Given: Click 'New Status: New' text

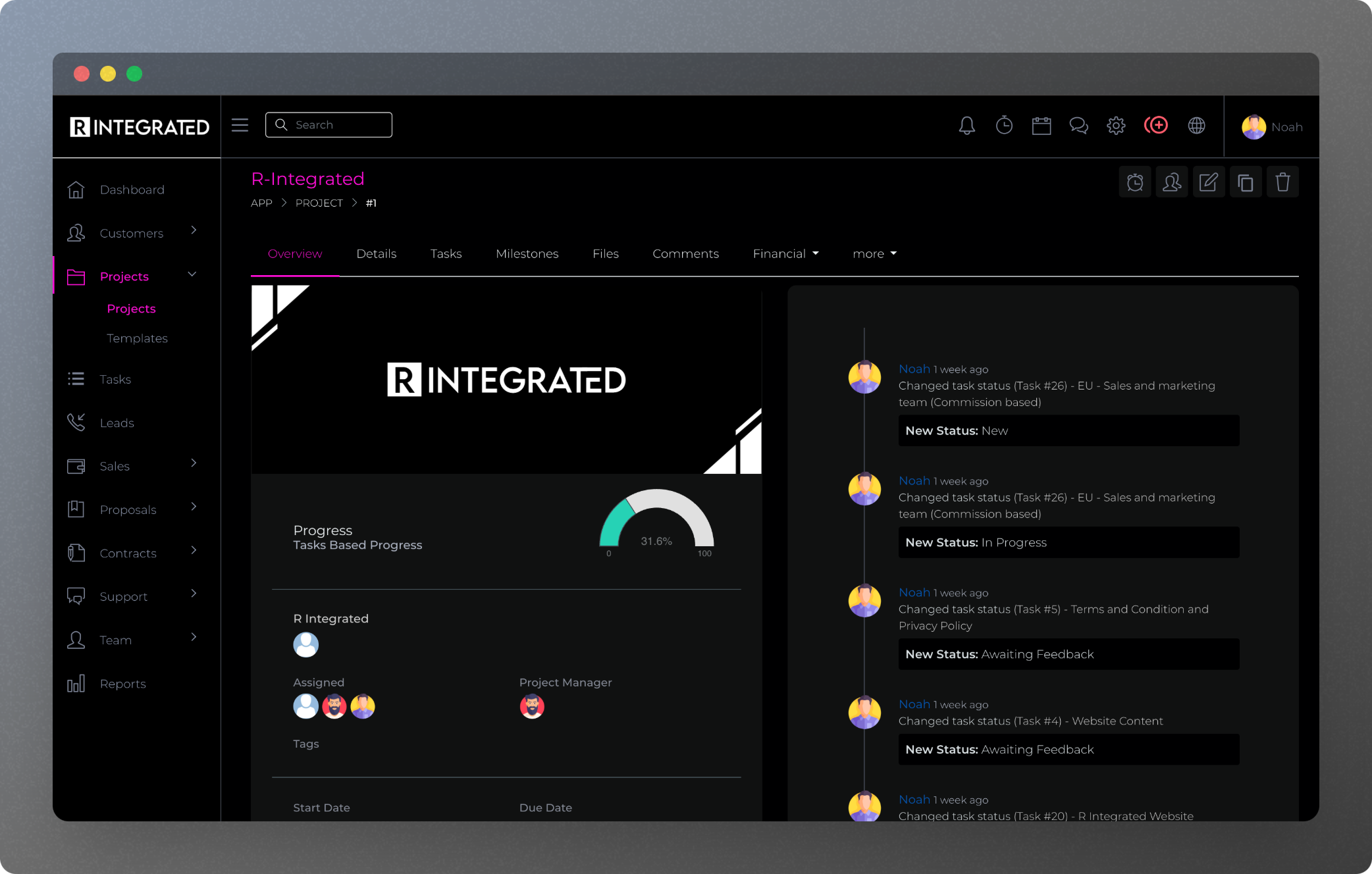Looking at the screenshot, I should tap(957, 430).
